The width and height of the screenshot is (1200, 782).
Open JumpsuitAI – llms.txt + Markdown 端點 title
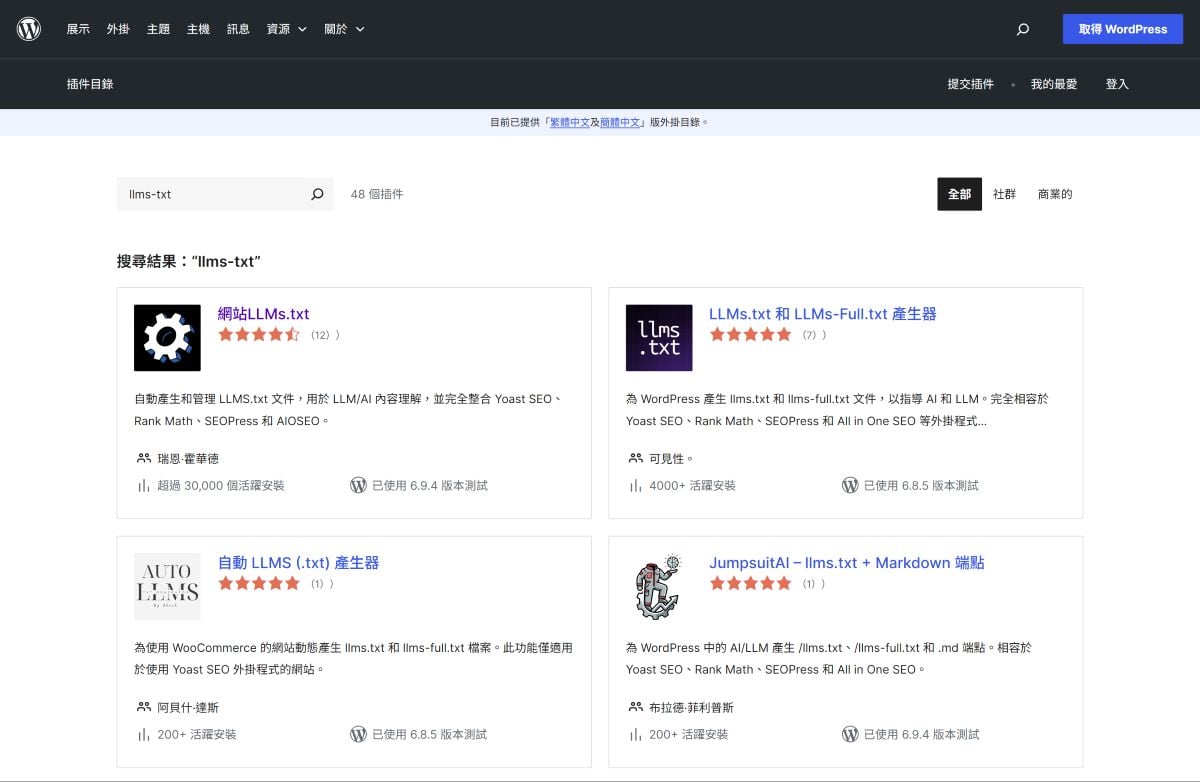(x=847, y=562)
